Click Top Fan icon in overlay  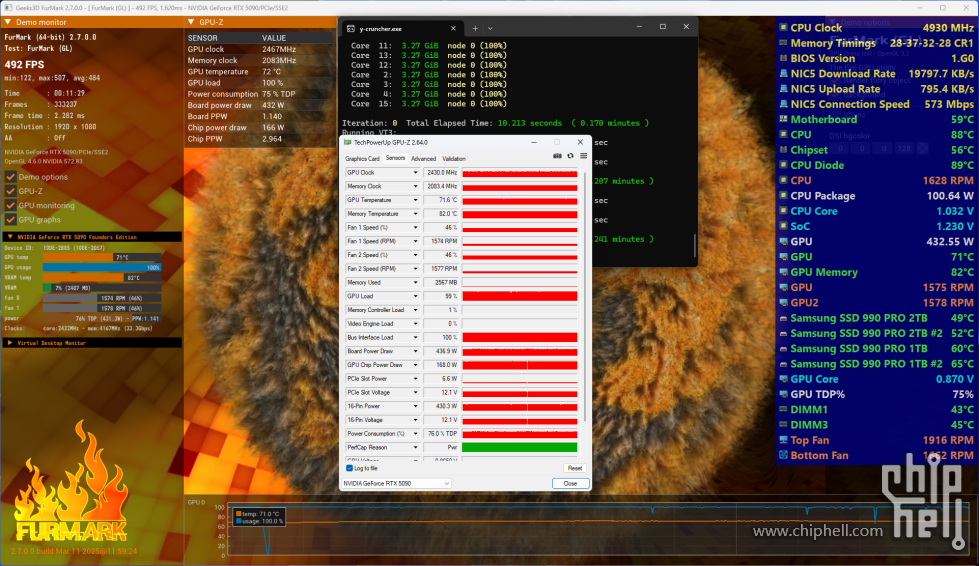coord(783,441)
